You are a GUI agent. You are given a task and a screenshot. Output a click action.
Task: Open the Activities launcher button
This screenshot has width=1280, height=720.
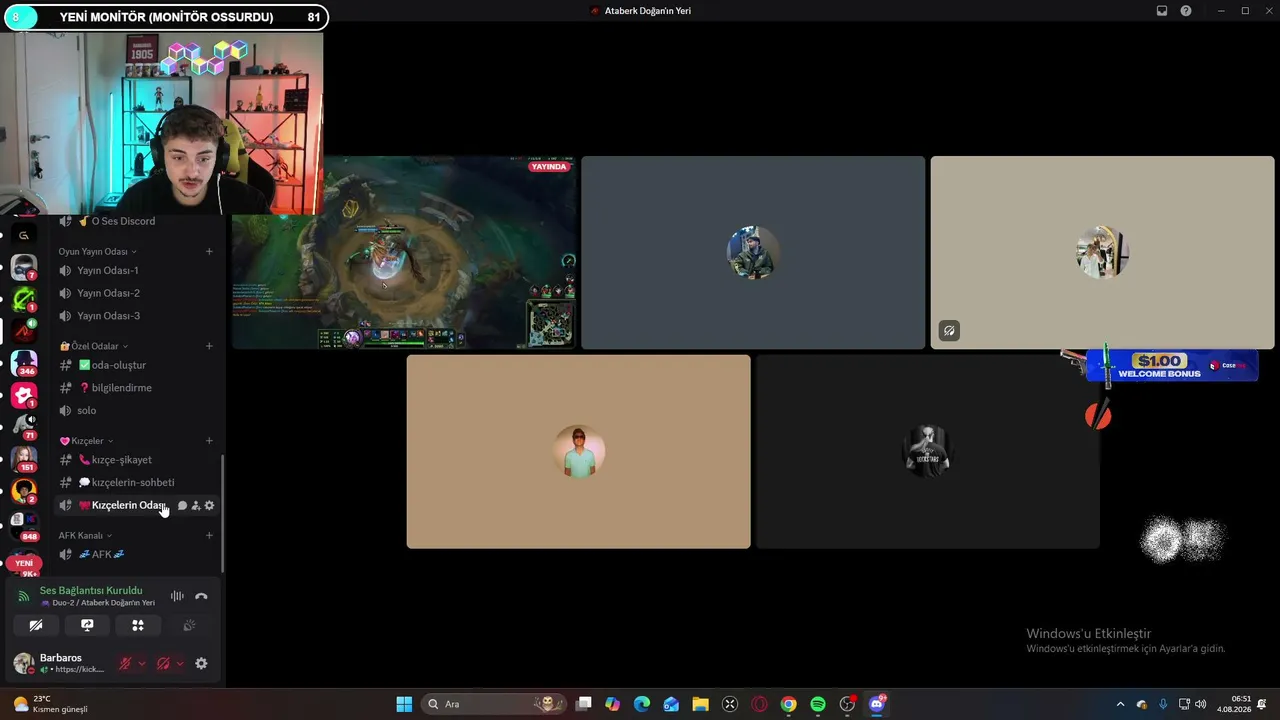(138, 625)
